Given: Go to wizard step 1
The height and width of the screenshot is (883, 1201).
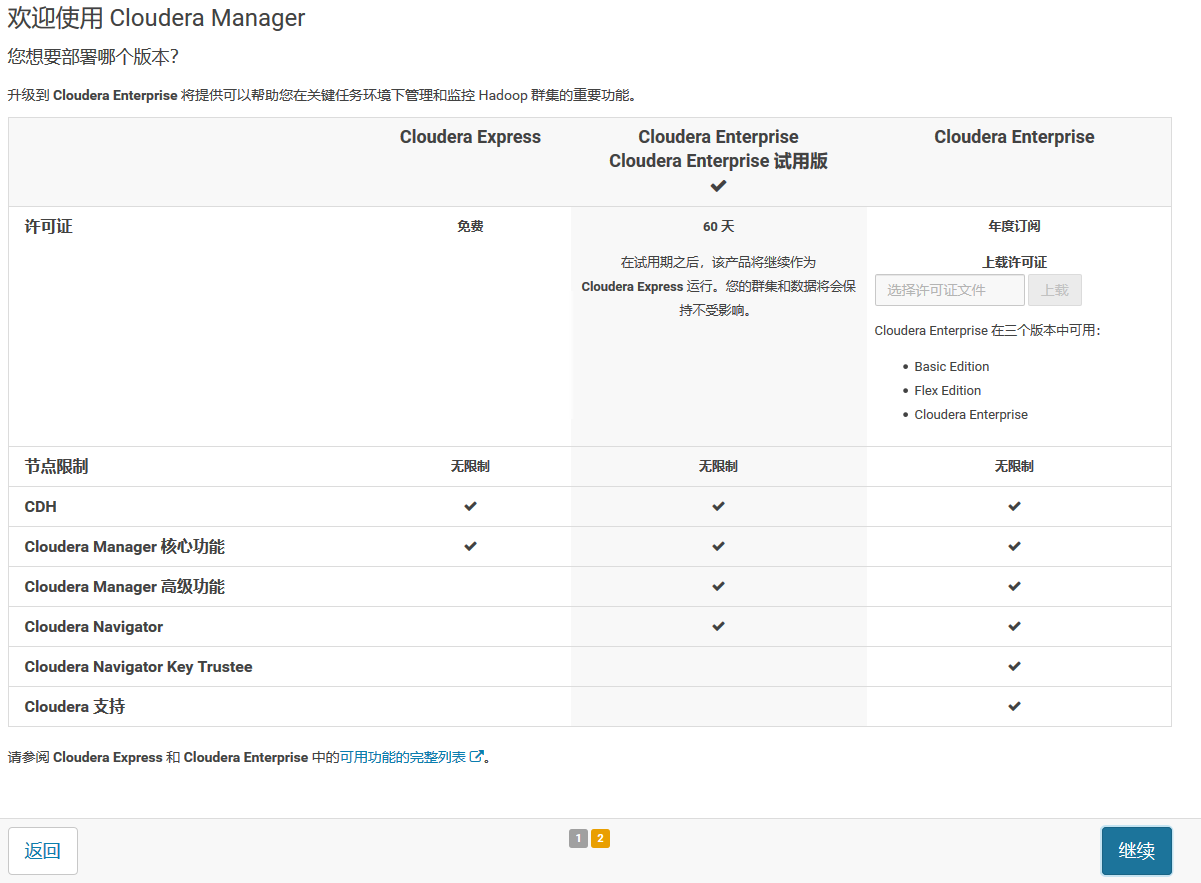Looking at the screenshot, I should point(578,838).
